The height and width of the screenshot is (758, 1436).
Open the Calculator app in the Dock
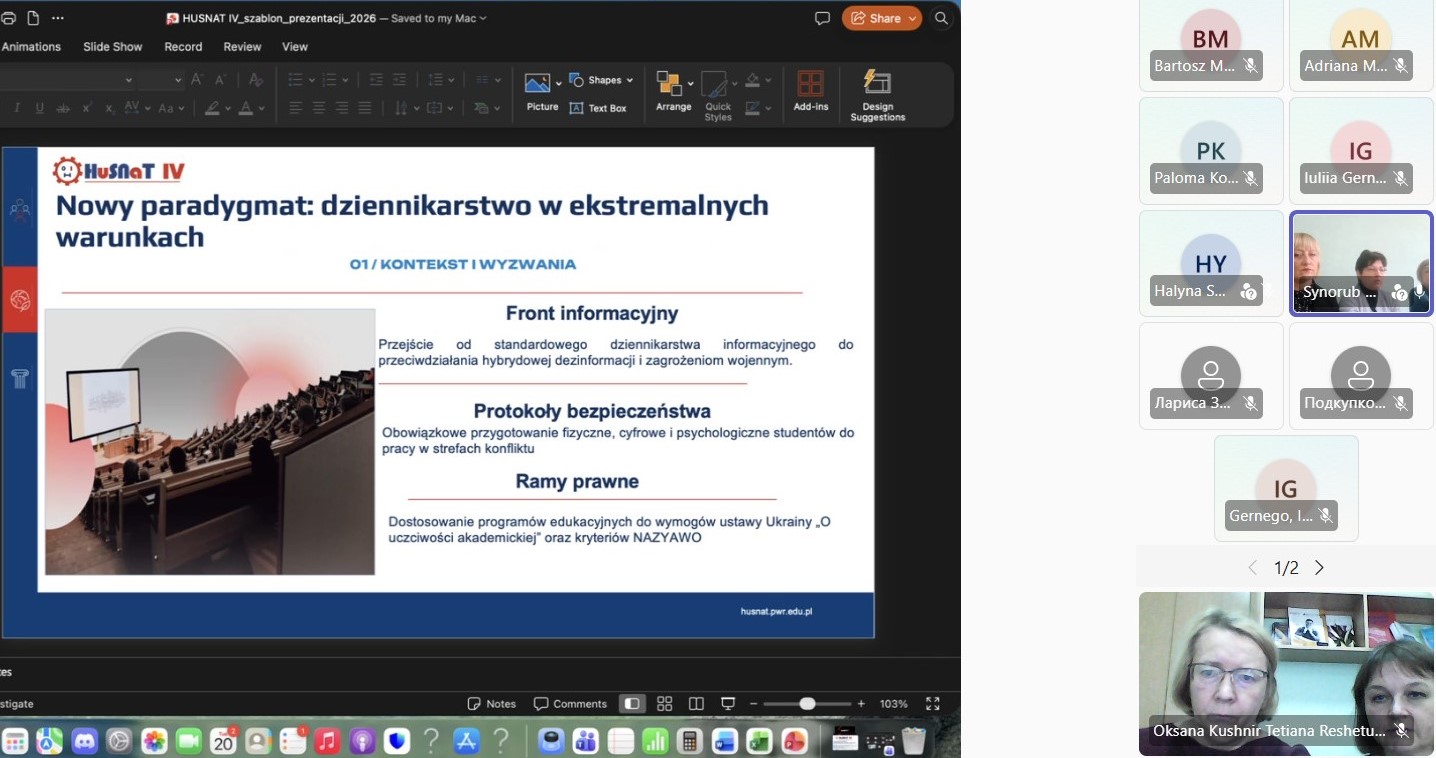[x=689, y=741]
